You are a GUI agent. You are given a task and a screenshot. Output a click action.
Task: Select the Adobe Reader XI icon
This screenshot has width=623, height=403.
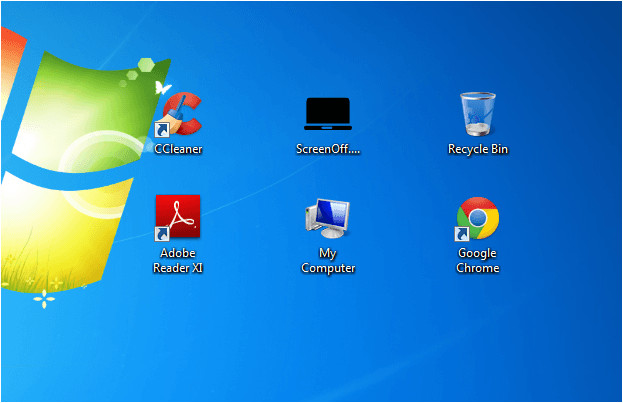point(178,218)
